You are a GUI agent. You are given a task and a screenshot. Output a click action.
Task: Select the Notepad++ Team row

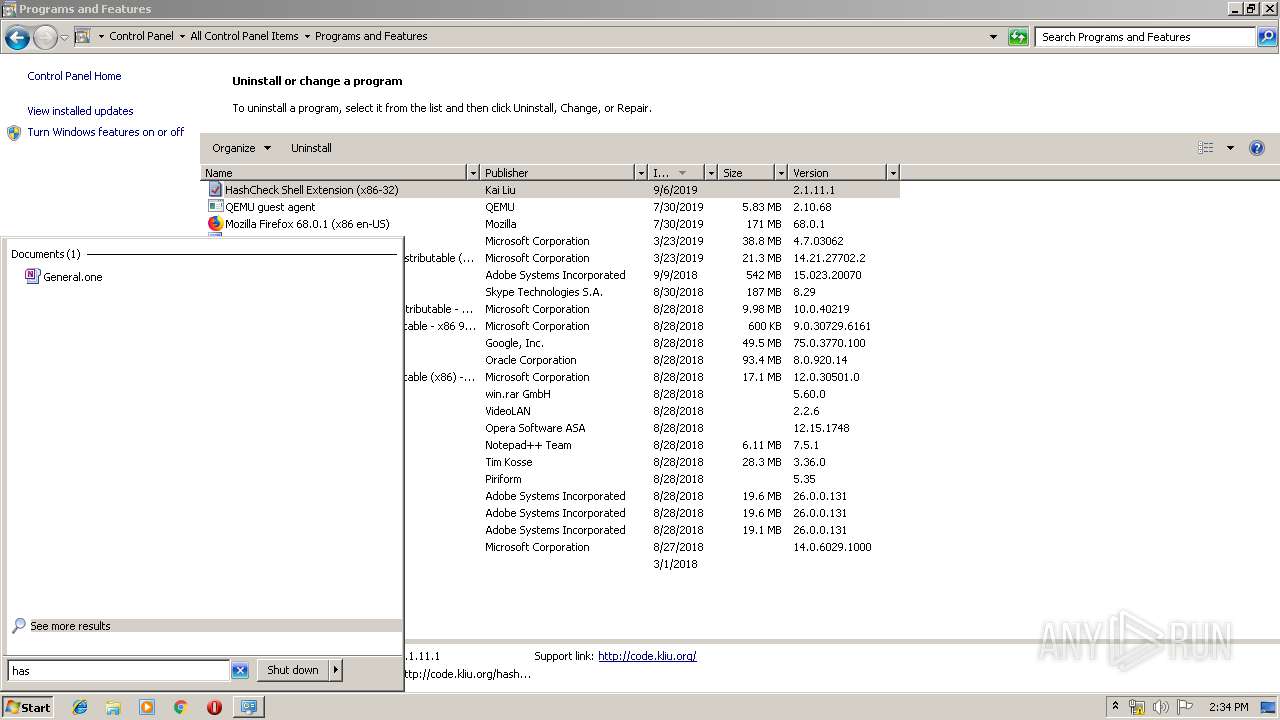pos(651,445)
